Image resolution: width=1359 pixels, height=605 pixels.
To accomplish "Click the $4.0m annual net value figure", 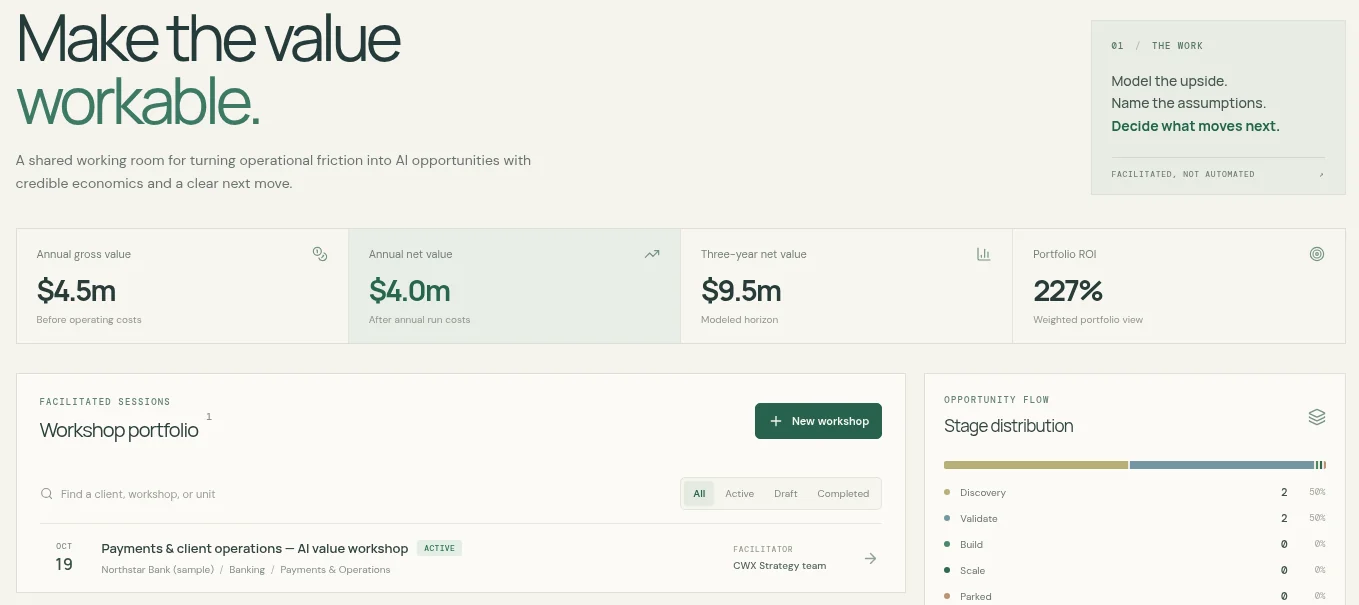I will click(410, 291).
